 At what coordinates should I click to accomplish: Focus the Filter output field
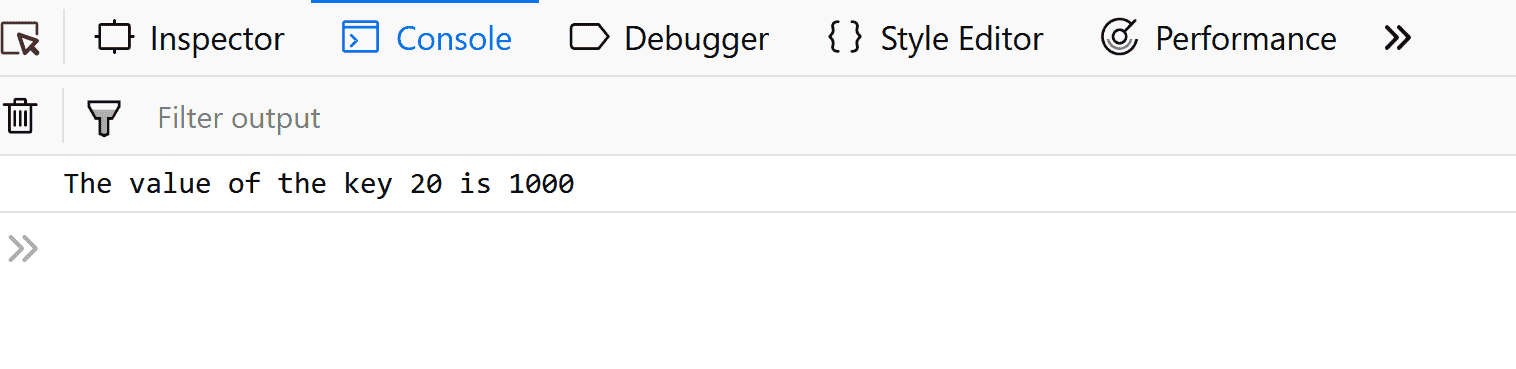(x=830, y=118)
